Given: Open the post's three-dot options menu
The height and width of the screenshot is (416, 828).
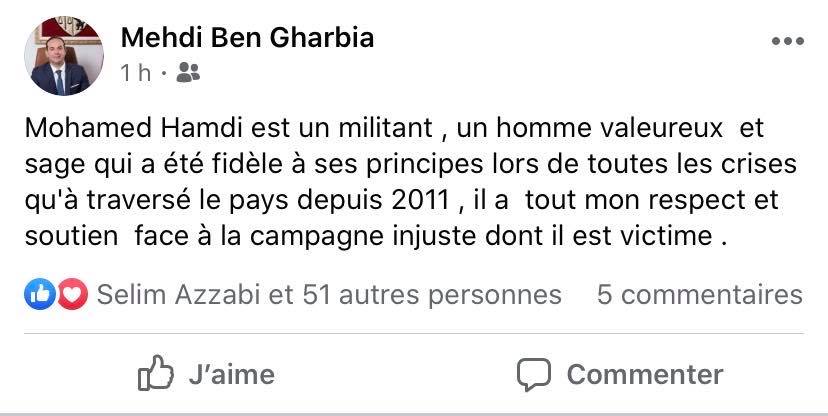Looking at the screenshot, I should (786, 41).
